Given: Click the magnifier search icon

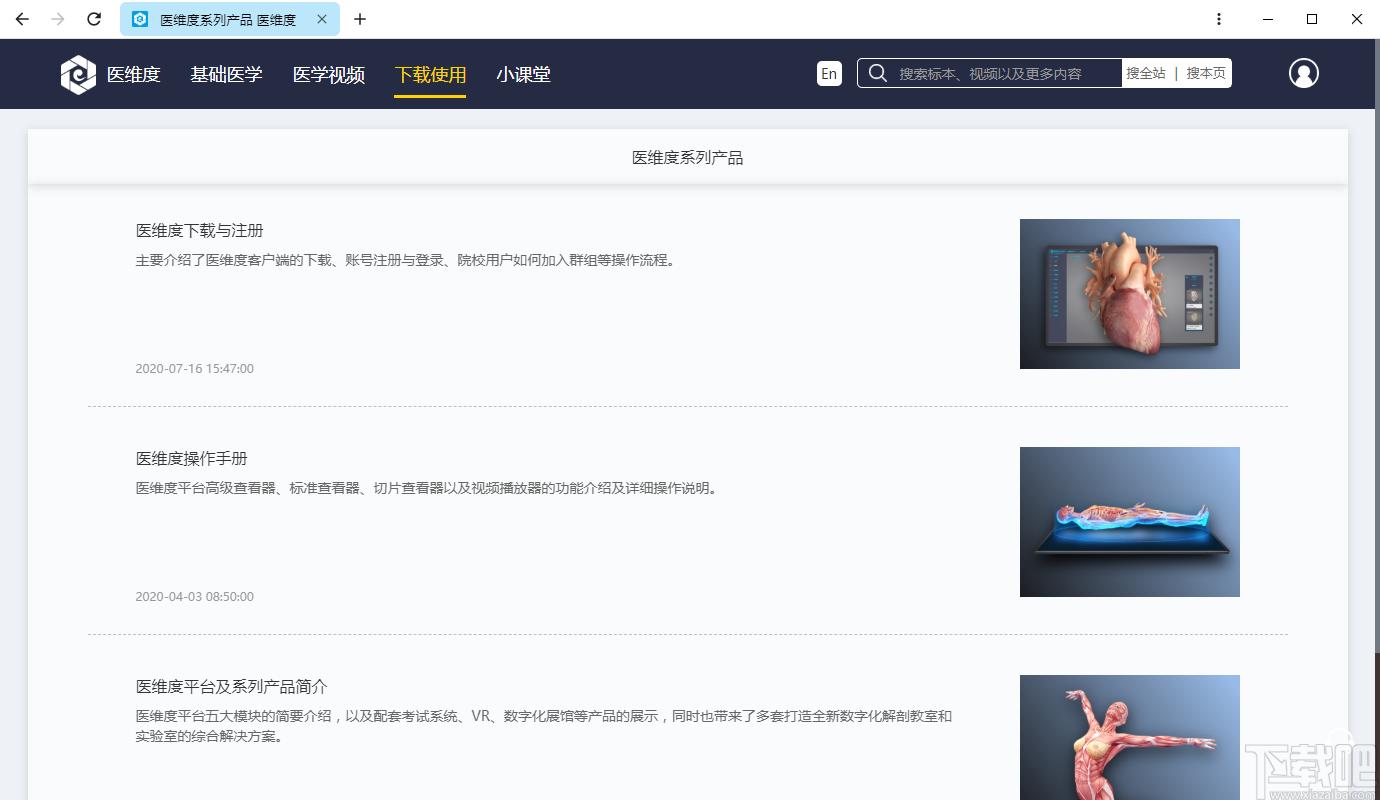Looking at the screenshot, I should coord(878,73).
